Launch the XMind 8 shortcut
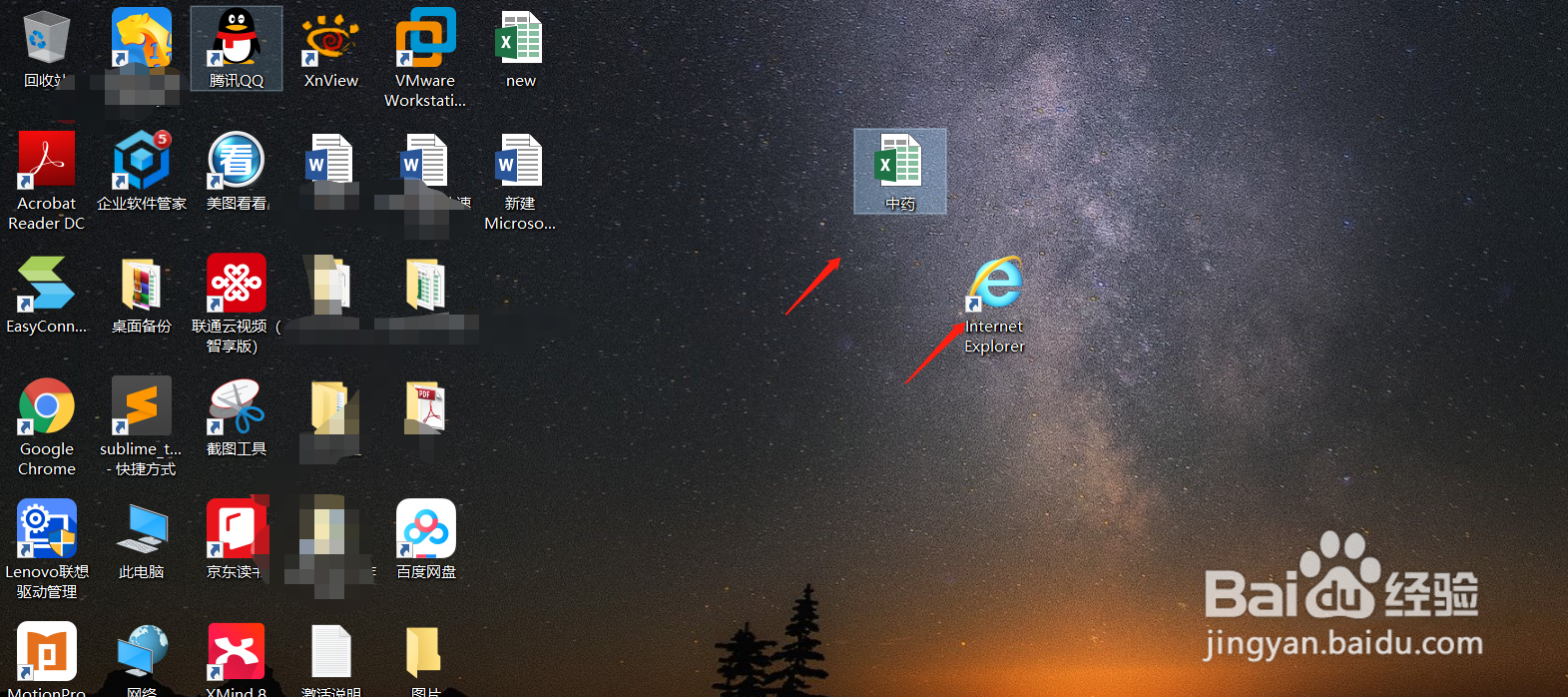This screenshot has width=1568, height=697. [237, 659]
